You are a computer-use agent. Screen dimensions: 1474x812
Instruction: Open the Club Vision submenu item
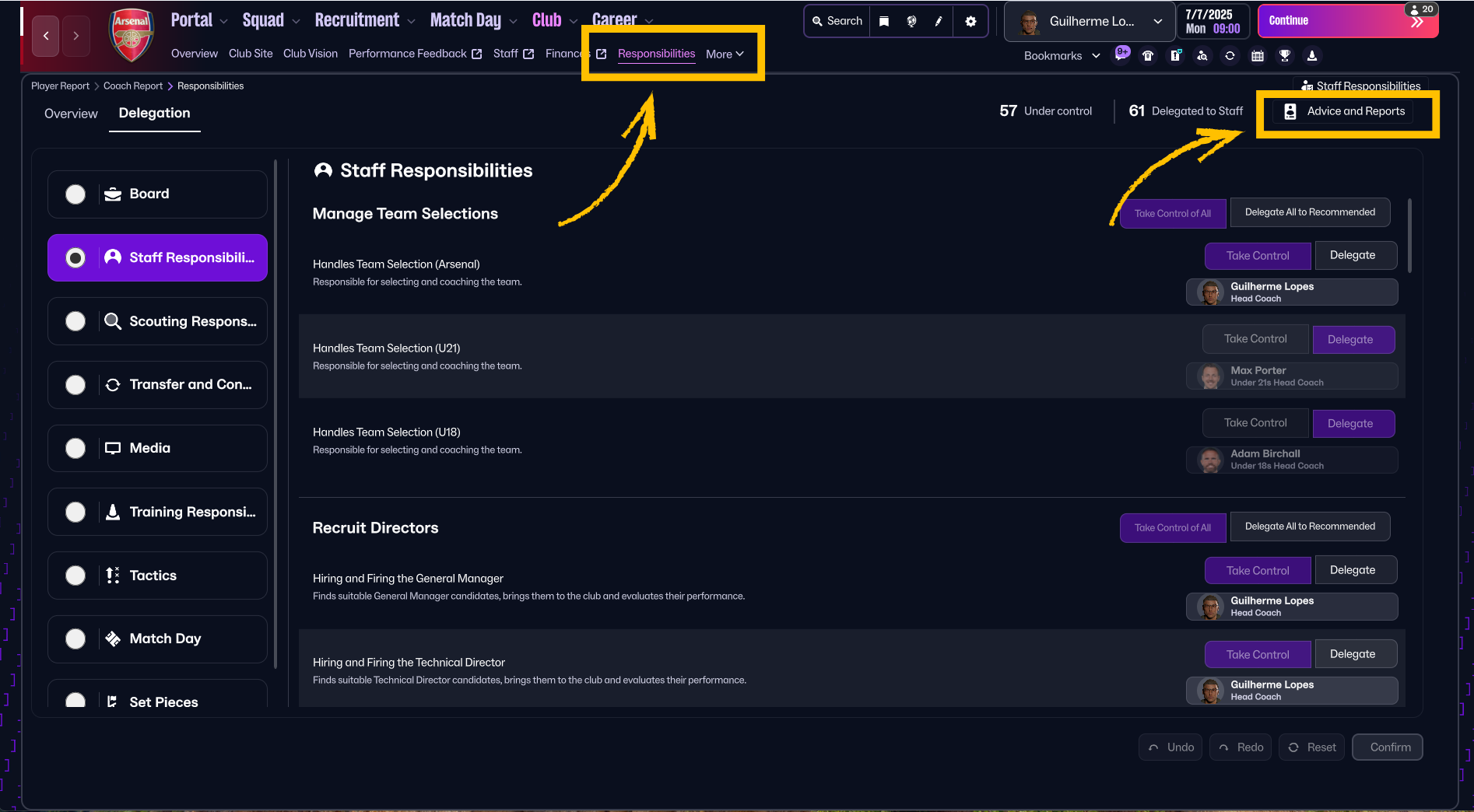point(311,54)
